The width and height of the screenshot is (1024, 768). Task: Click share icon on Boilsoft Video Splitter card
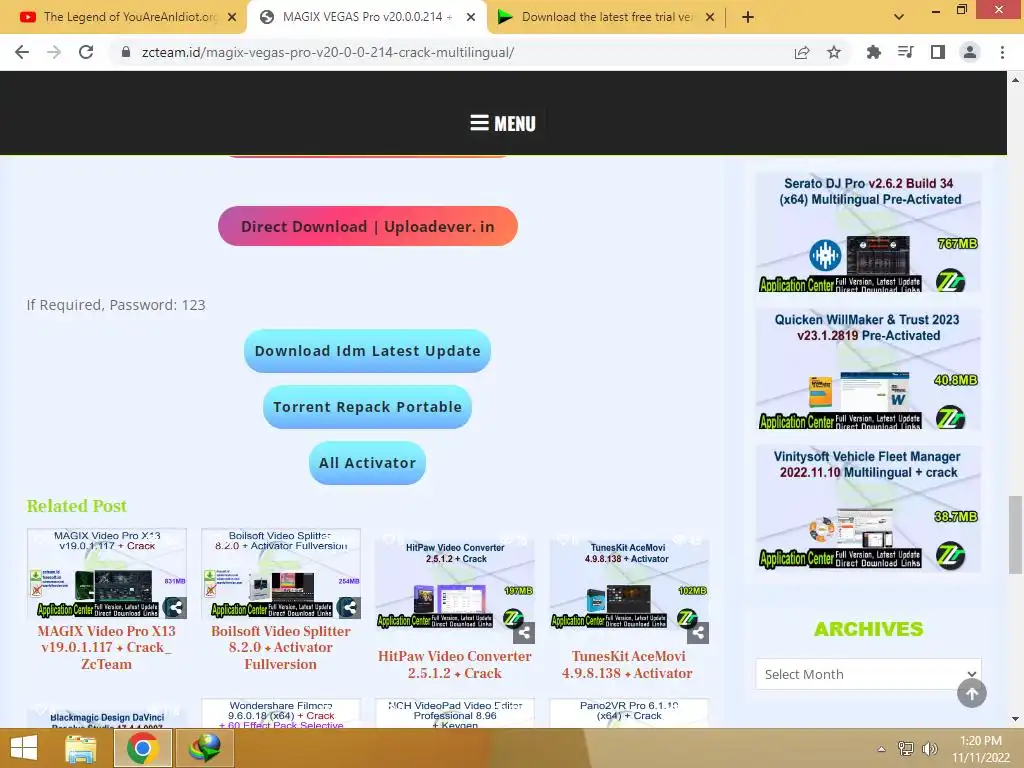click(349, 608)
